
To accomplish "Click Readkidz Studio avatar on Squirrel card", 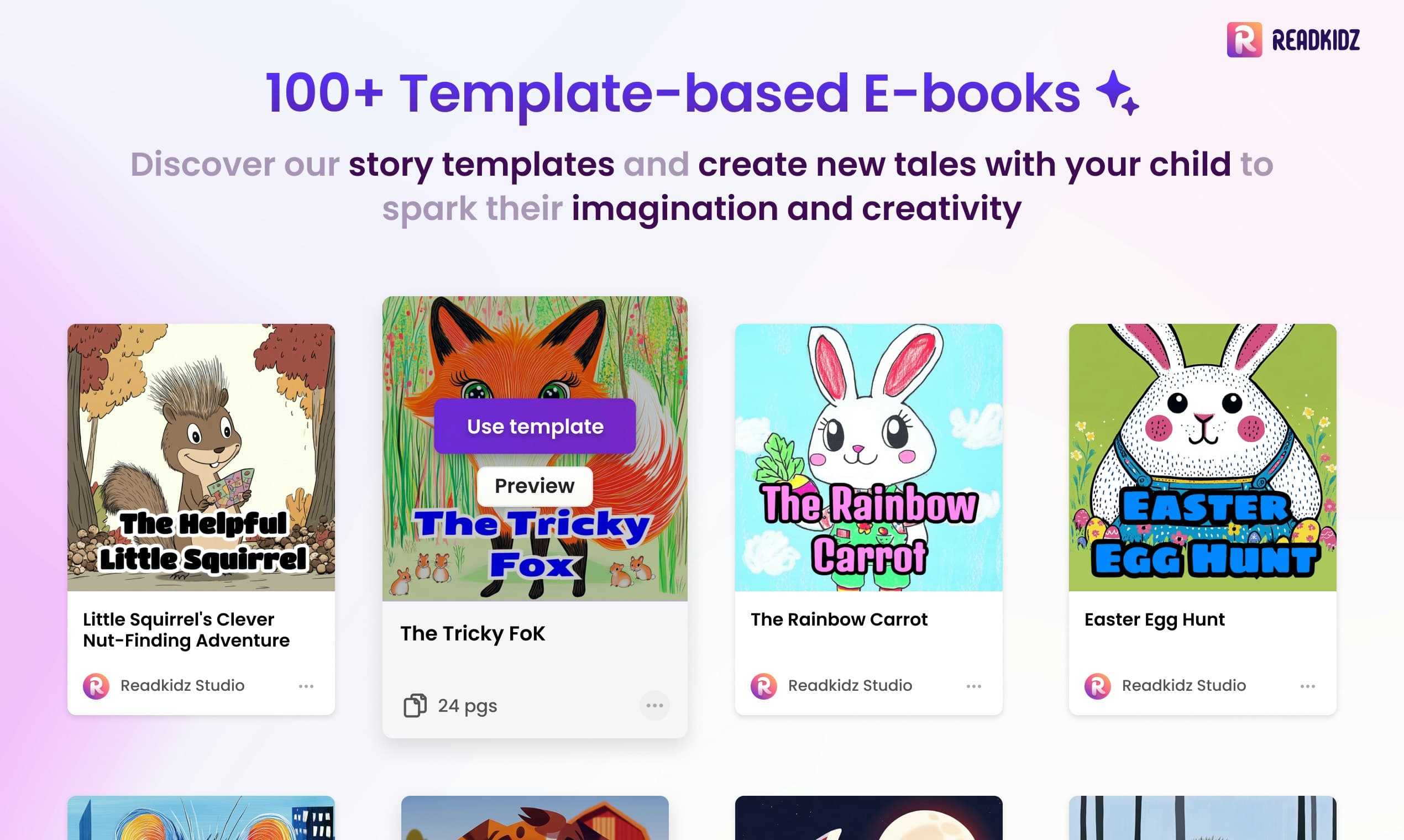I will coord(96,686).
